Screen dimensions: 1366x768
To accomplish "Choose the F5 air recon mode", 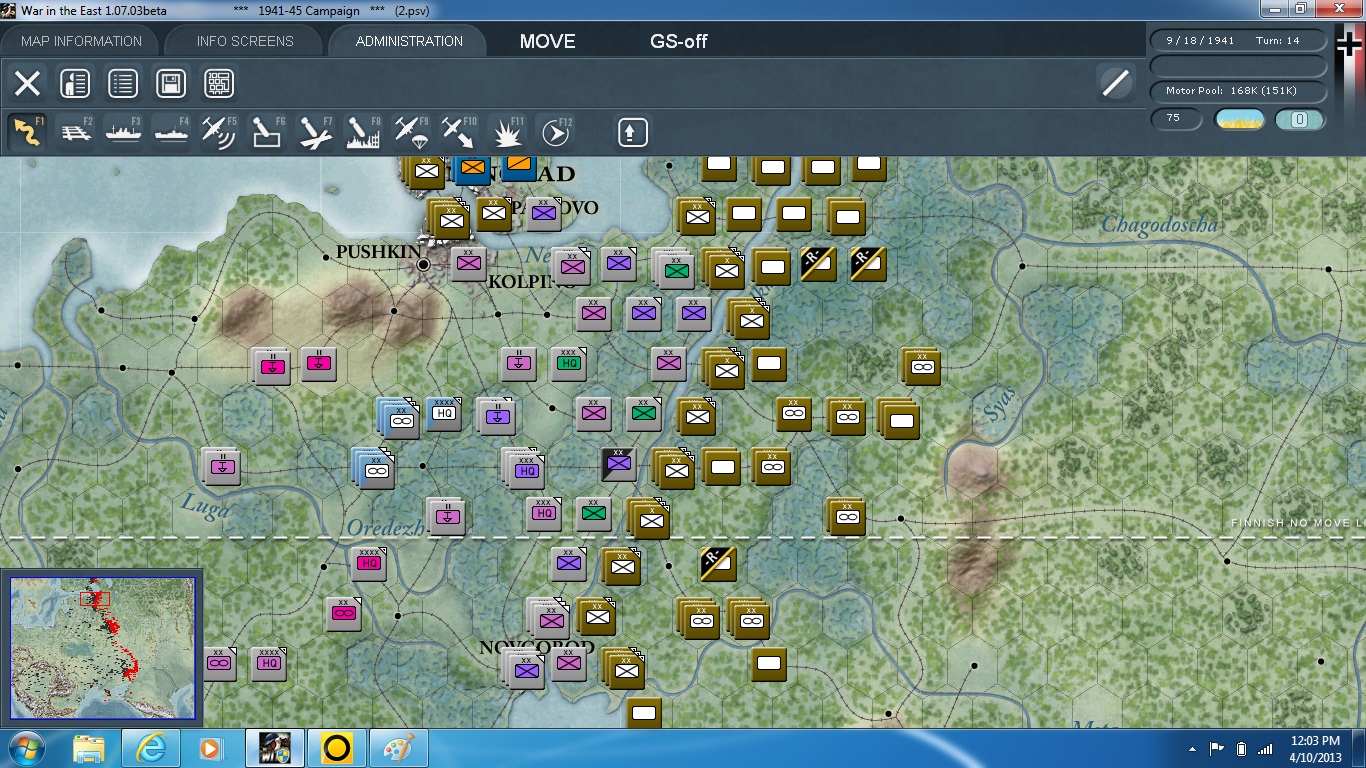I will click(x=219, y=132).
